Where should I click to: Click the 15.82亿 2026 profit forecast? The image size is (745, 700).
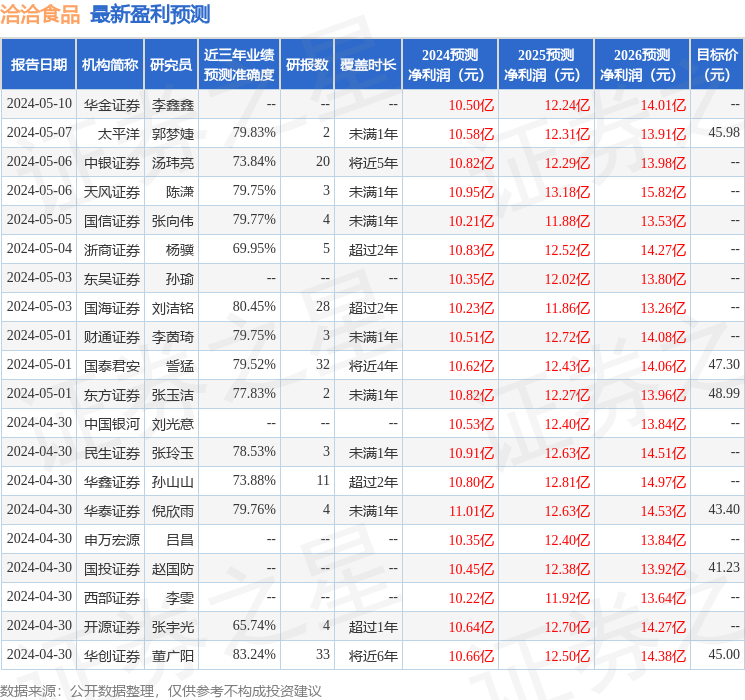tap(663, 192)
